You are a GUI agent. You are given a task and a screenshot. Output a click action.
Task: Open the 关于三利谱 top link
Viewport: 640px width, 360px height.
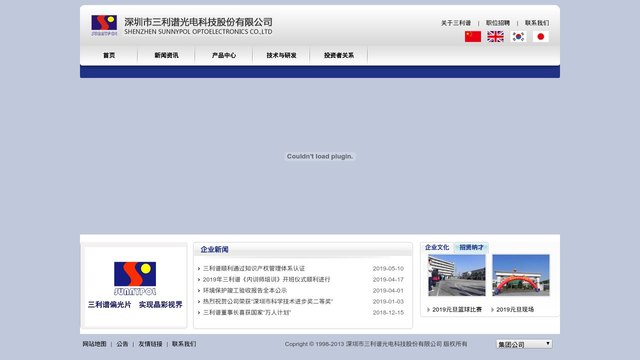(456, 23)
